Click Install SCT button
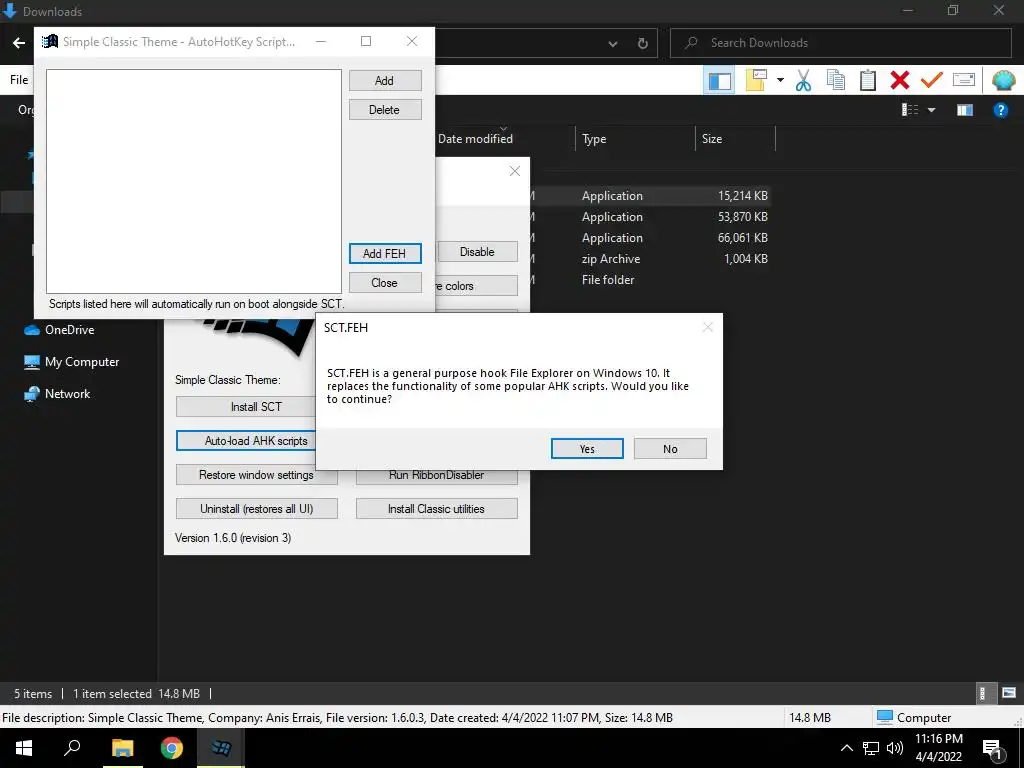1024x768 pixels. tap(246, 407)
